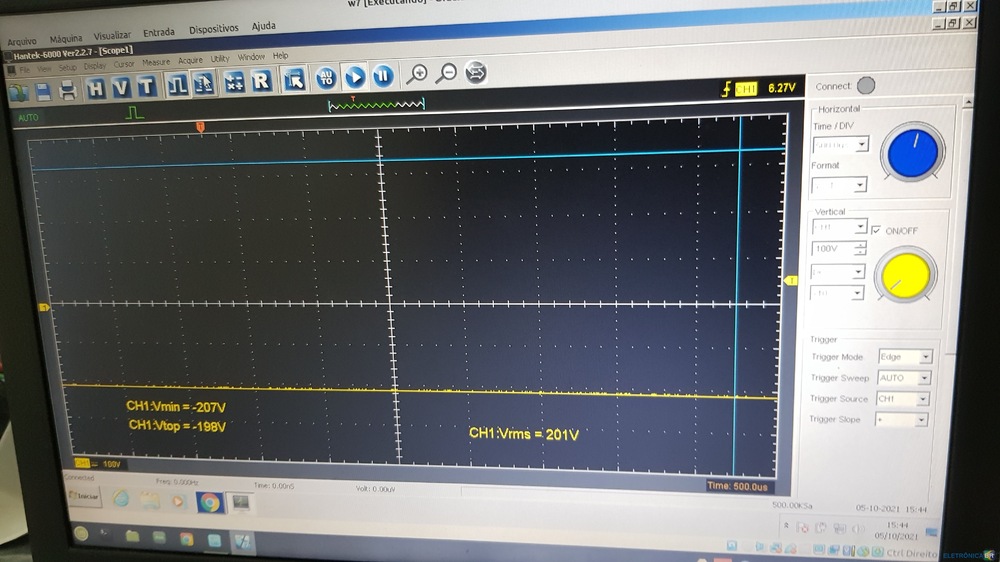Click the blue horizontal timebase knob

913,152
